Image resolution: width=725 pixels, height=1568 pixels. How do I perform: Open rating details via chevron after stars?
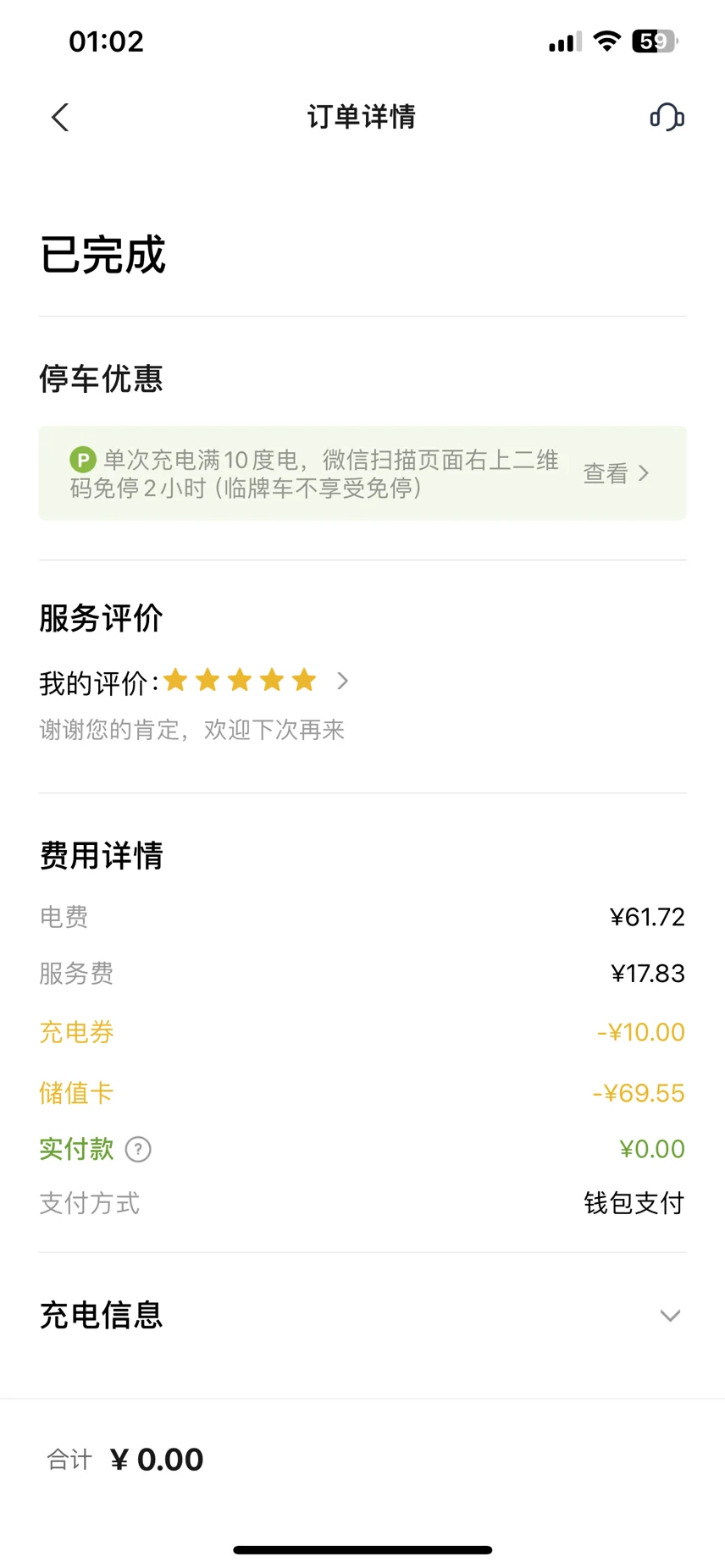342,681
